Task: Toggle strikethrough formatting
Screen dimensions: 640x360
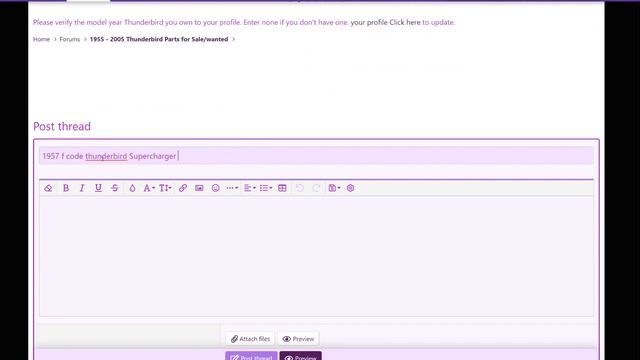Action: (x=115, y=188)
